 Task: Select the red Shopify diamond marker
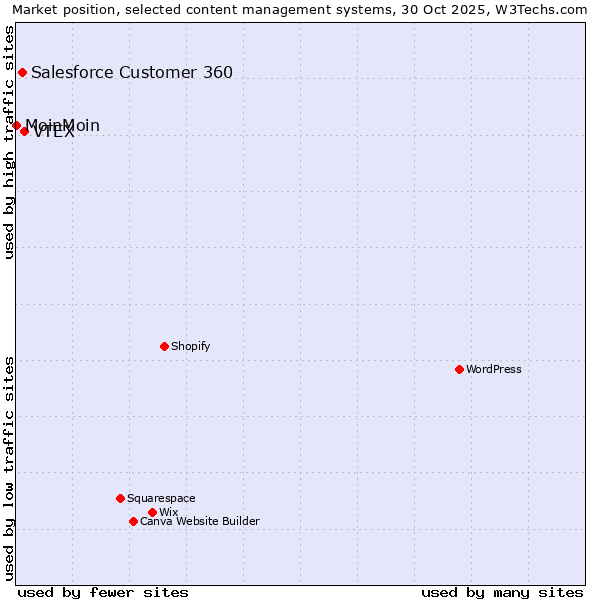(164, 346)
